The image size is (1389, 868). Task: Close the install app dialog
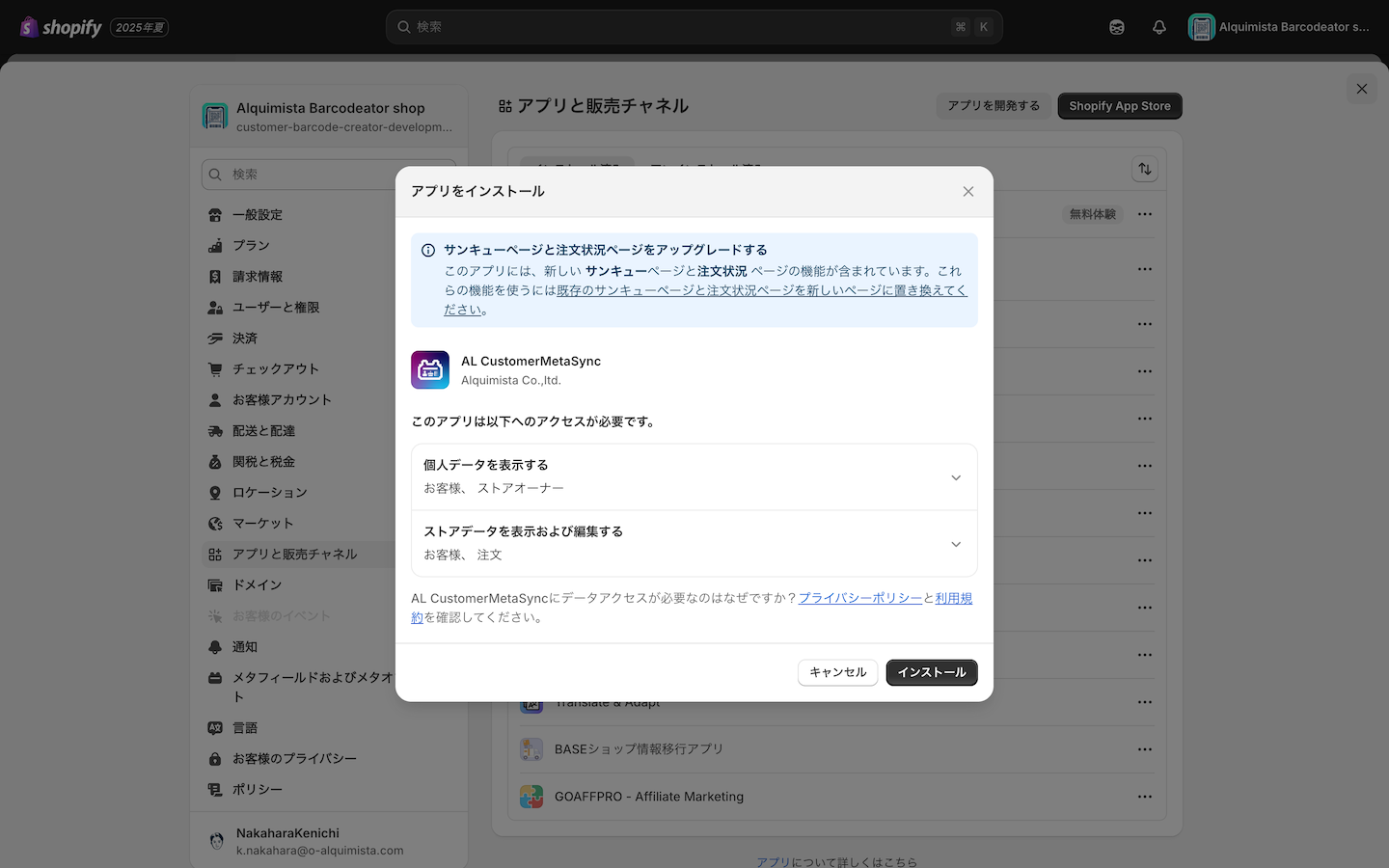968,191
